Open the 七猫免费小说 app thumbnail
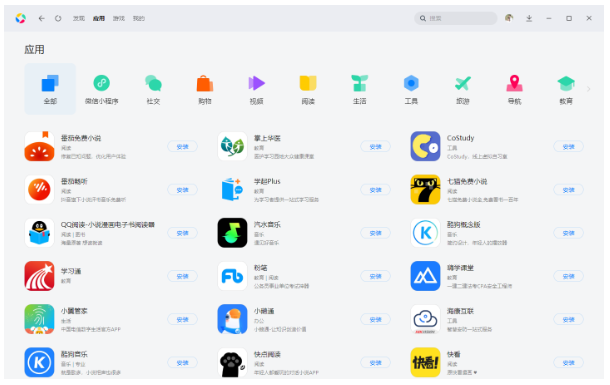 click(425, 189)
